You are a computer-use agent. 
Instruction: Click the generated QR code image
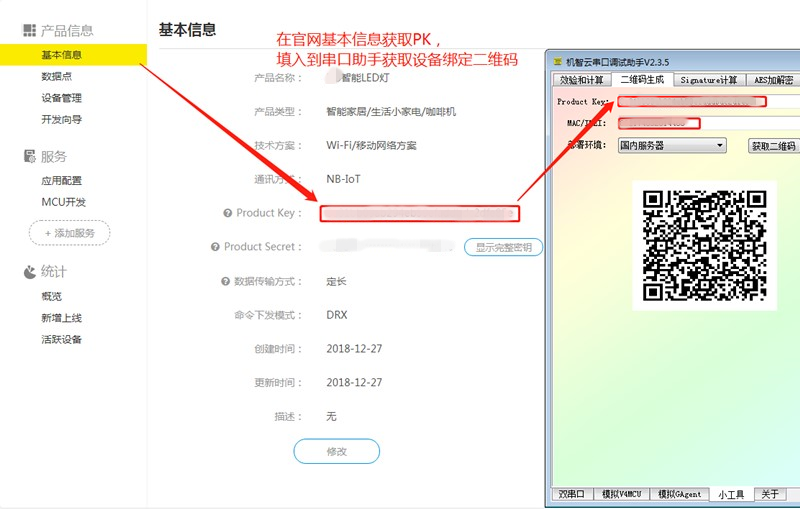[704, 245]
